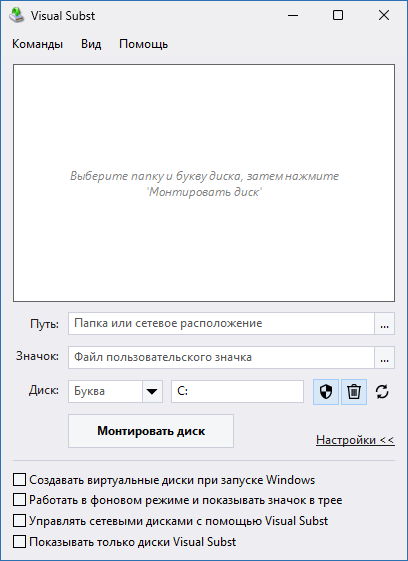Screen dimensions: 408x561
Task: Click the Visual Subst app icon in title bar
Action: click(x=16, y=15)
